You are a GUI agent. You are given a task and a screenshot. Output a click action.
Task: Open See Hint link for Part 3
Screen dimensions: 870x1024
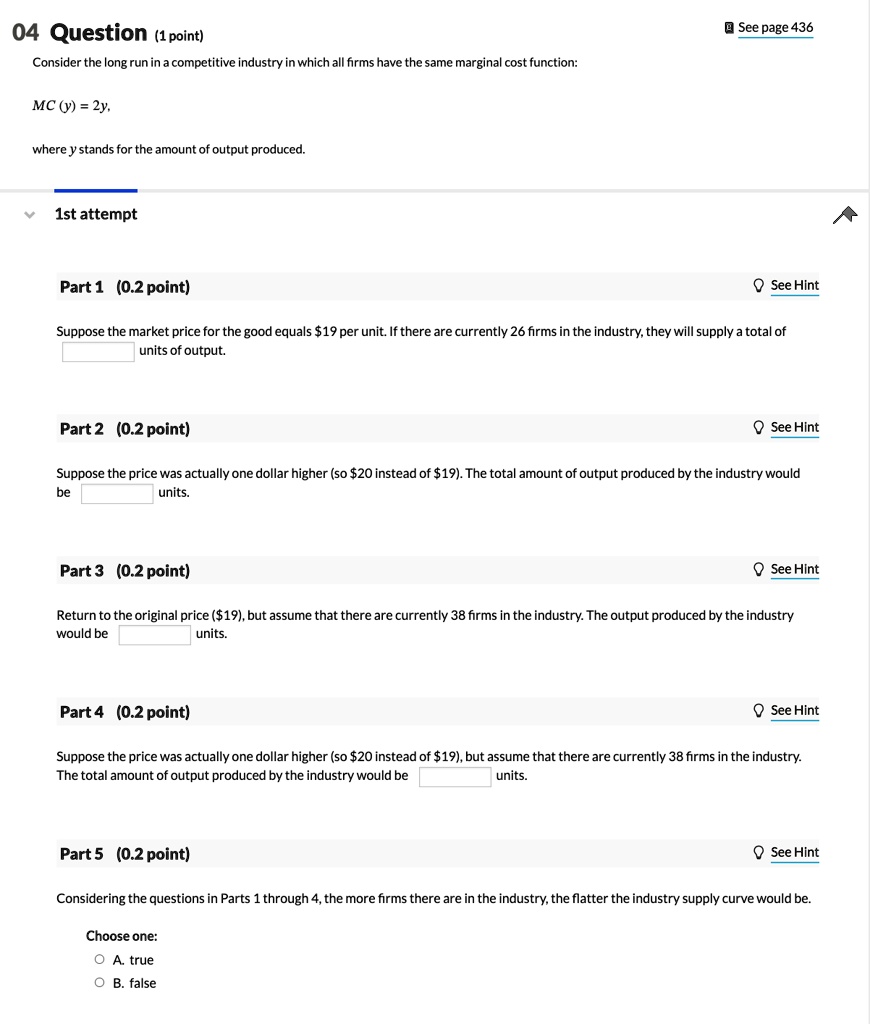794,570
